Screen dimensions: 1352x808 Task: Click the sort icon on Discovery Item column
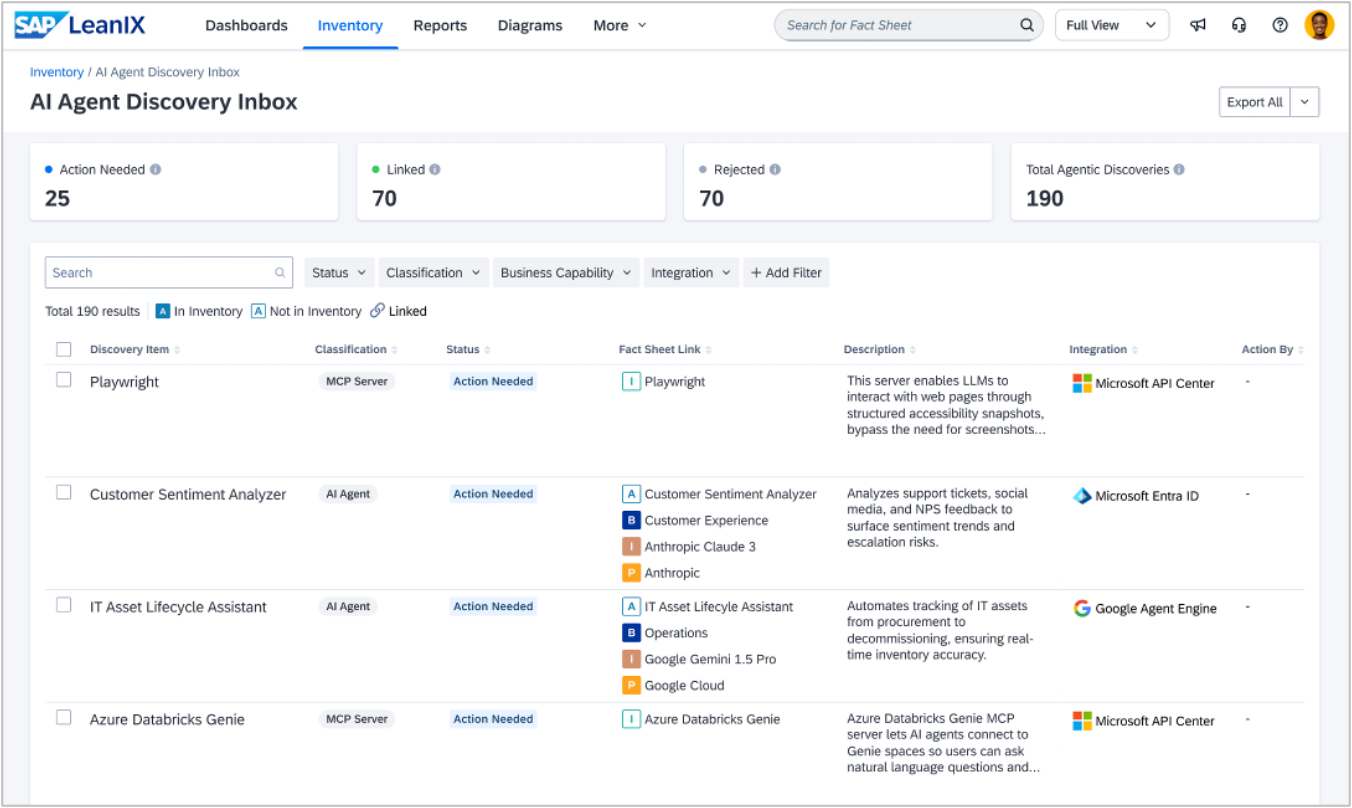pyautogui.click(x=178, y=350)
